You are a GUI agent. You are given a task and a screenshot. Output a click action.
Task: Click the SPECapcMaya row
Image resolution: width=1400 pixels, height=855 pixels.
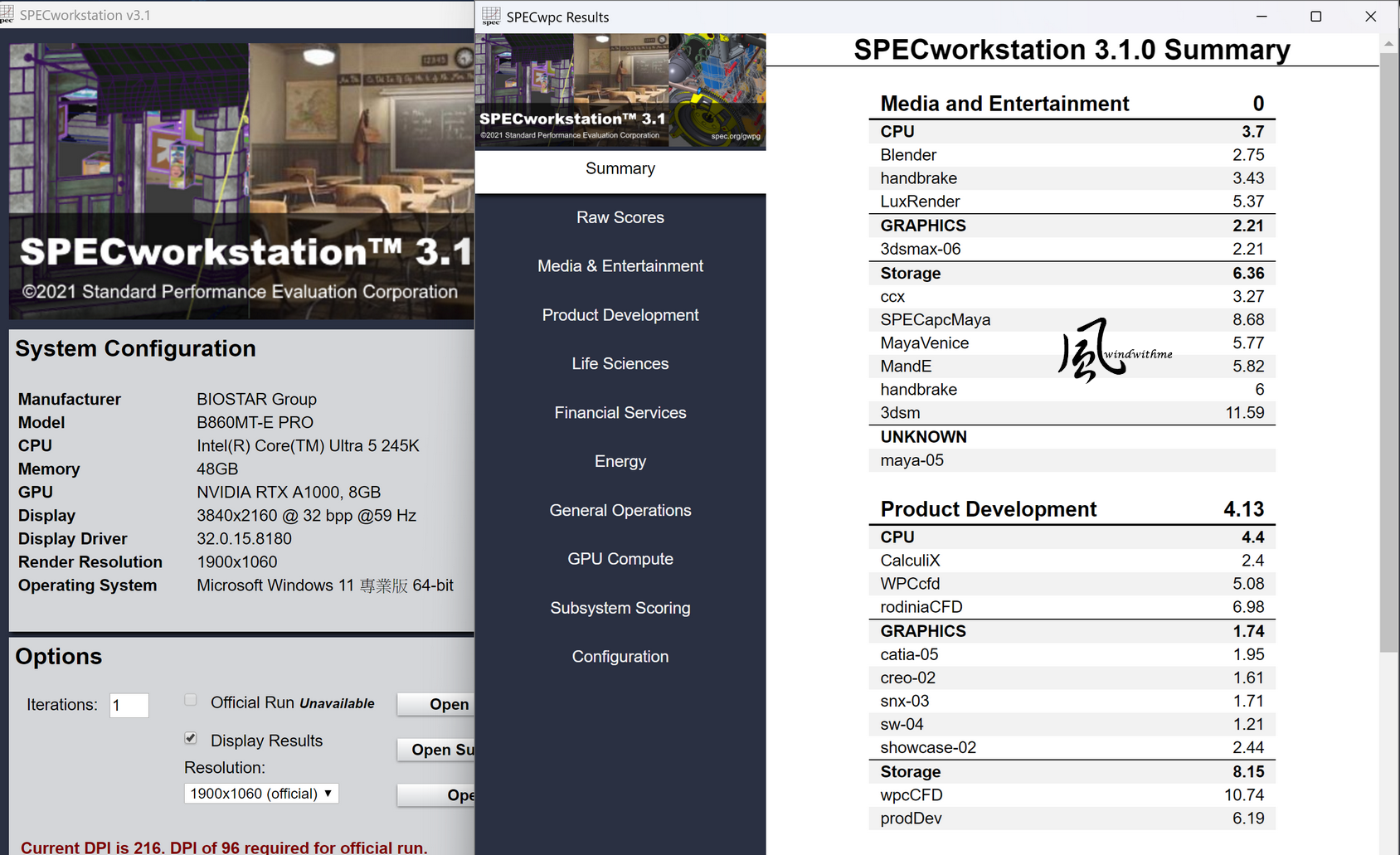click(x=1072, y=320)
